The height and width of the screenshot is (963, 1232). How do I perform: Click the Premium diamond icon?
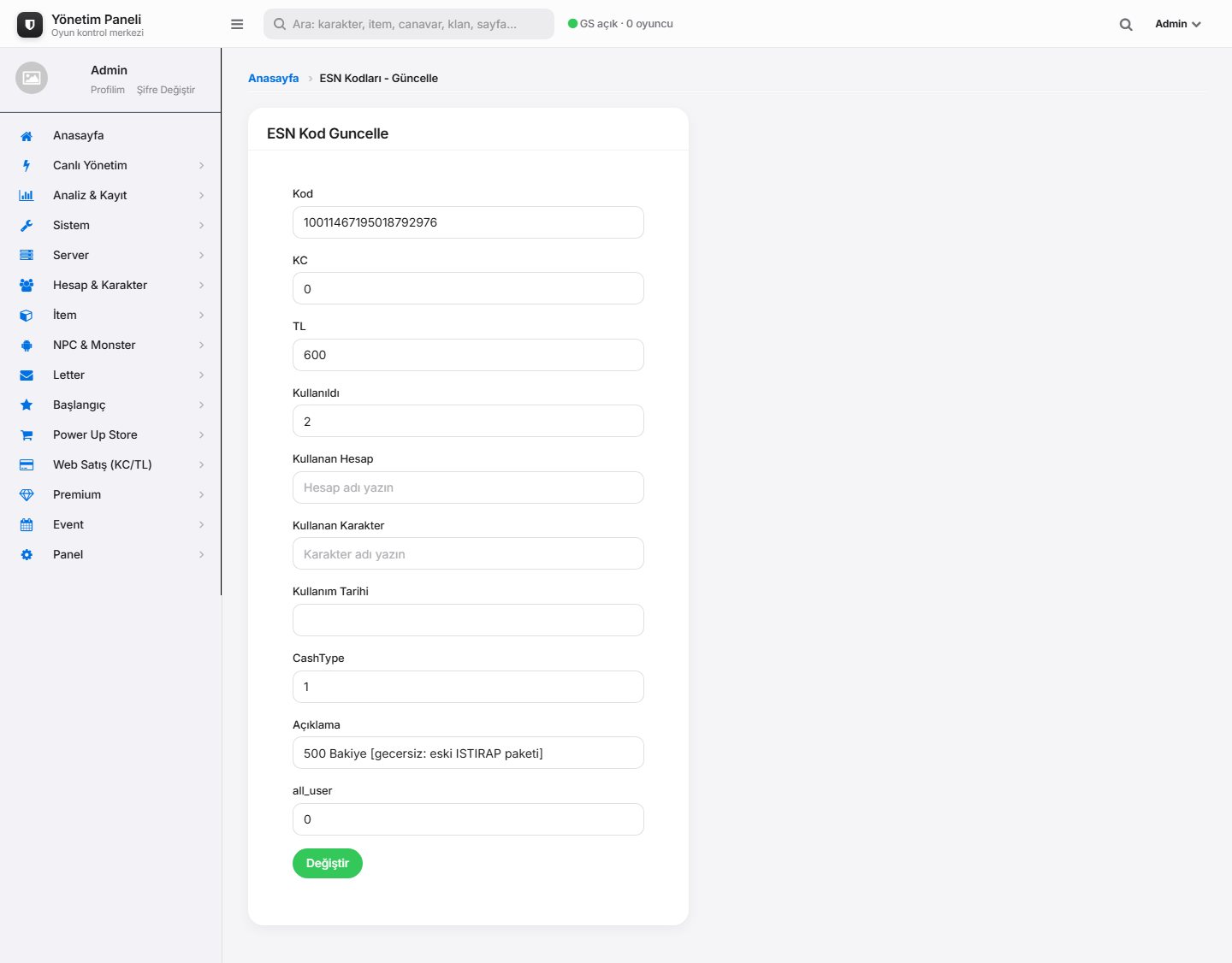(27, 495)
